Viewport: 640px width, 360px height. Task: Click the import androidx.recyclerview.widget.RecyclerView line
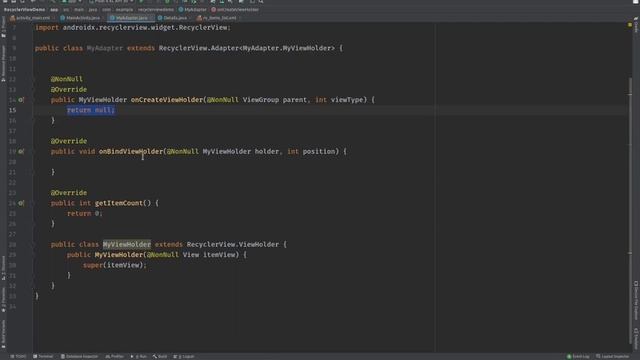133,28
